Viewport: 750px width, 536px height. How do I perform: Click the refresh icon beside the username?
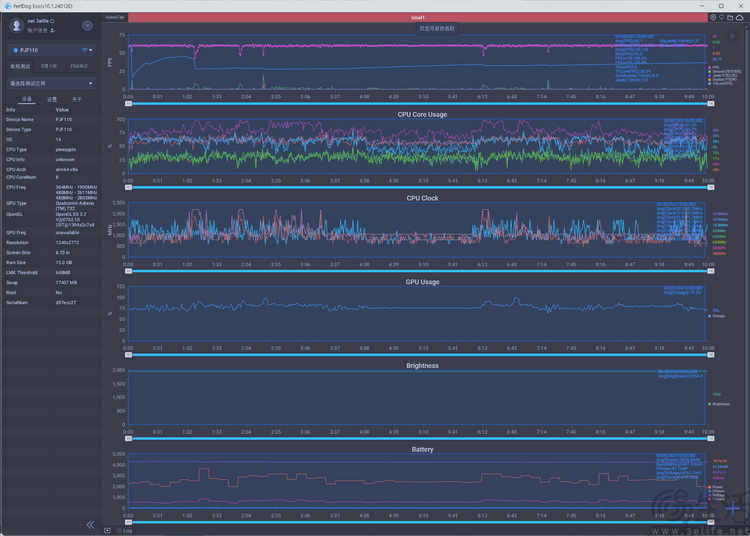(x=52, y=21)
